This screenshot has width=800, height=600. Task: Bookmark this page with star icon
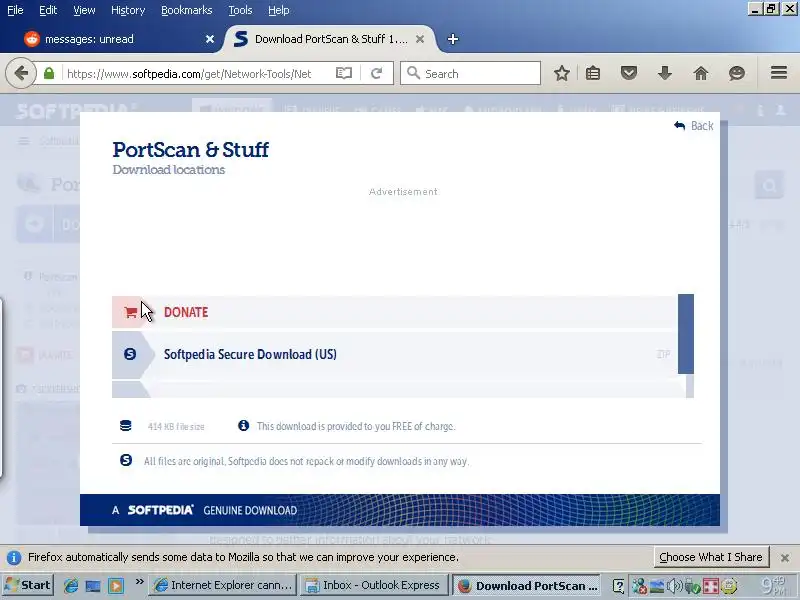click(x=562, y=73)
